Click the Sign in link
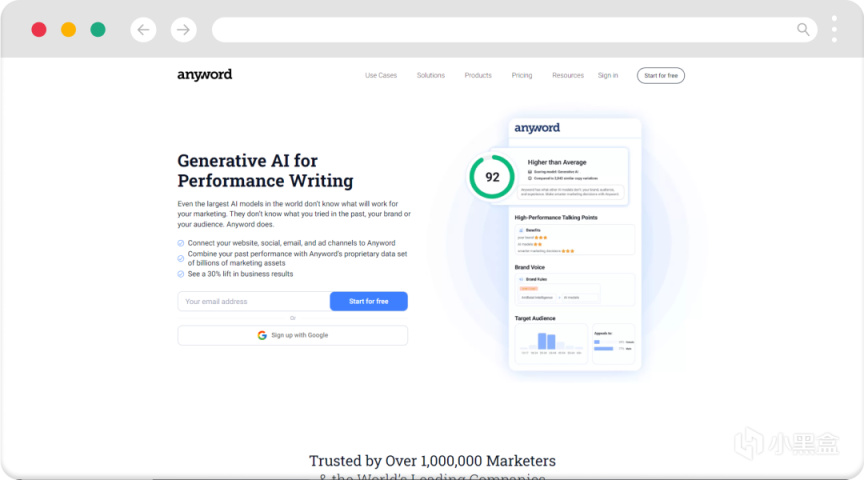Screen dimensions: 864x480 click(x=608, y=75)
